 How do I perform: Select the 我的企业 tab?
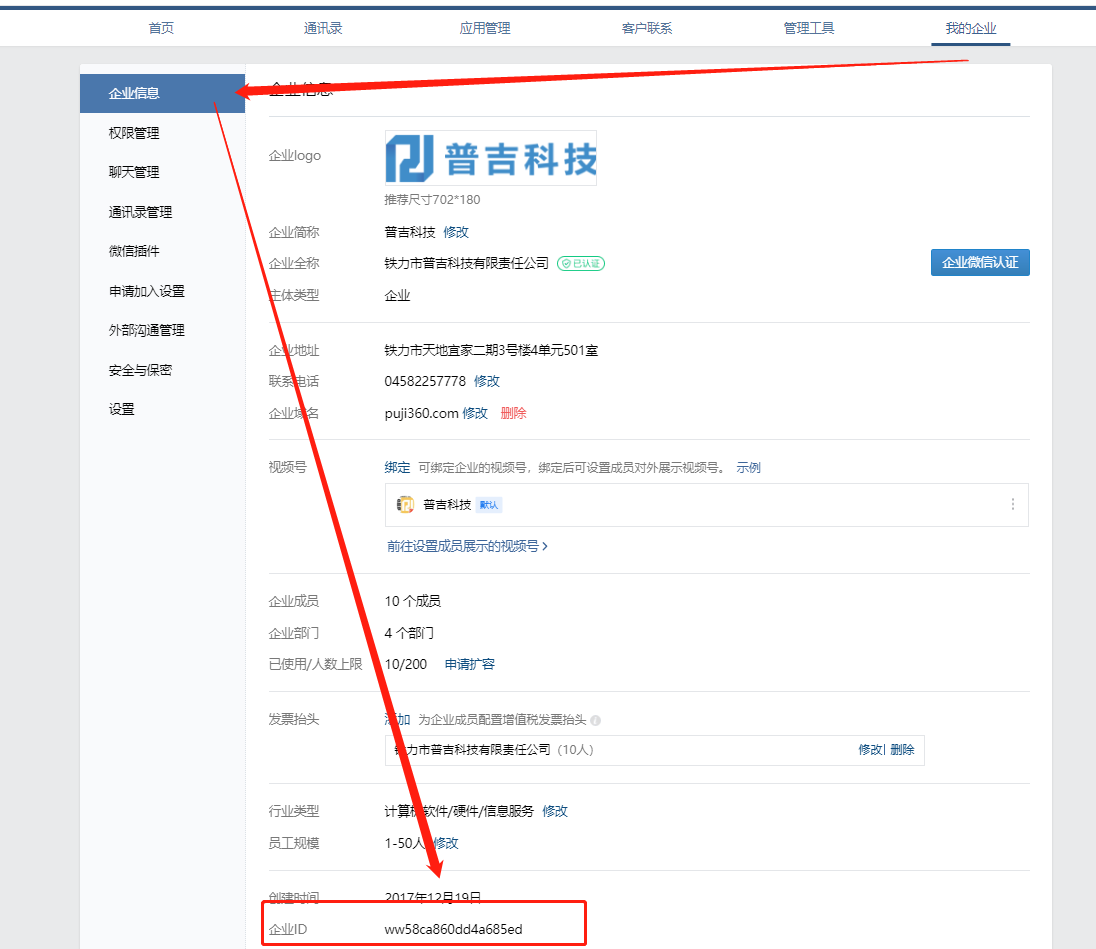970,28
